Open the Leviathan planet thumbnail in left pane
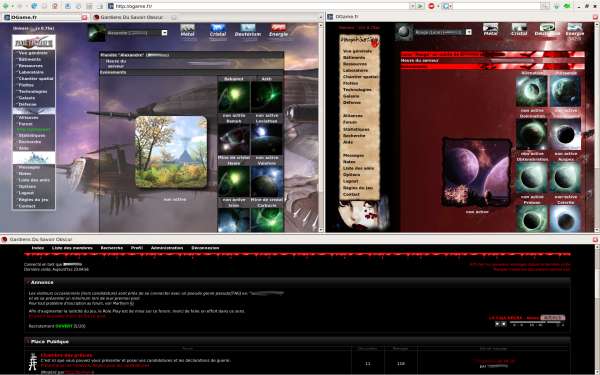 pos(267,139)
